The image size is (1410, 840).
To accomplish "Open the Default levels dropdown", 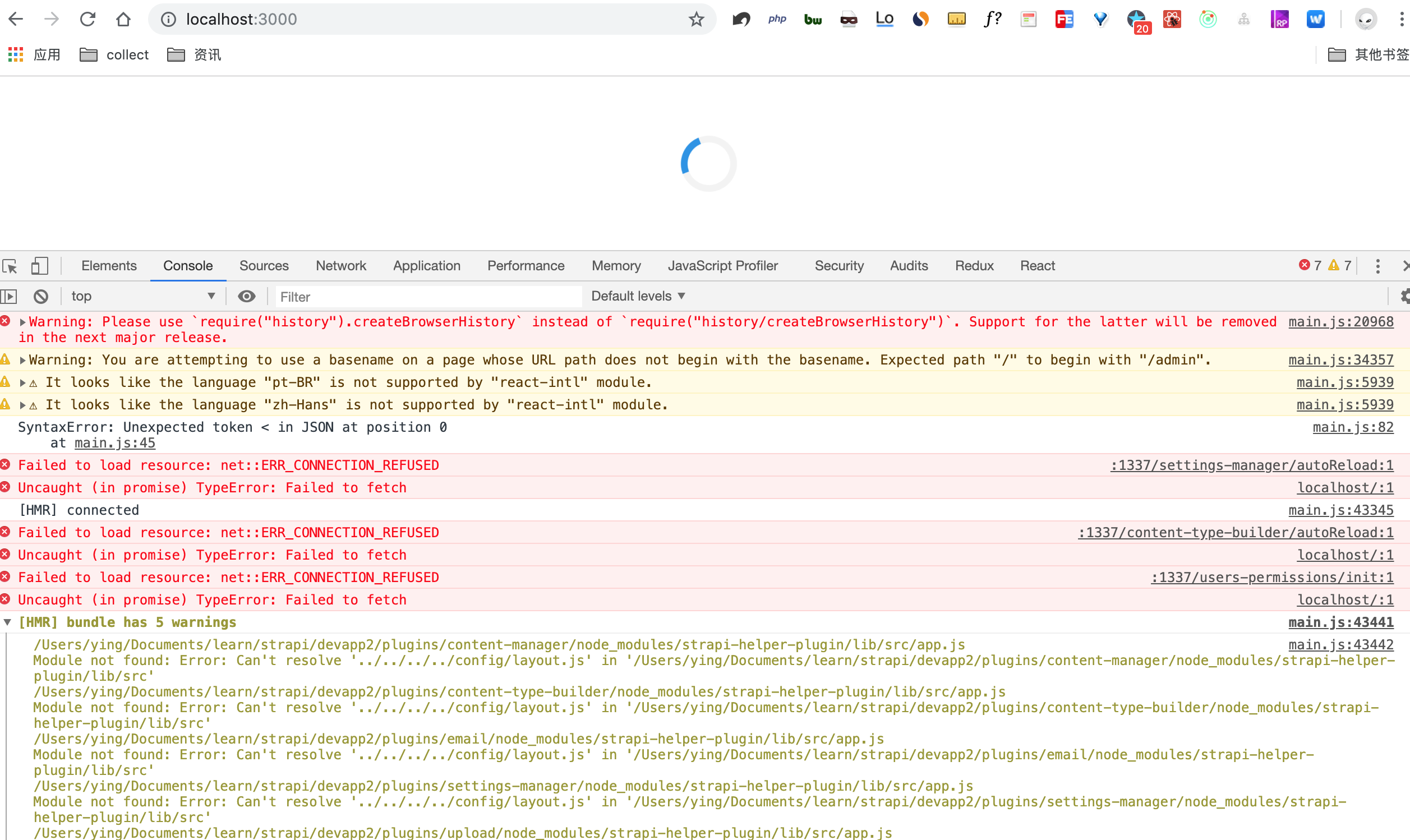I will (x=638, y=296).
